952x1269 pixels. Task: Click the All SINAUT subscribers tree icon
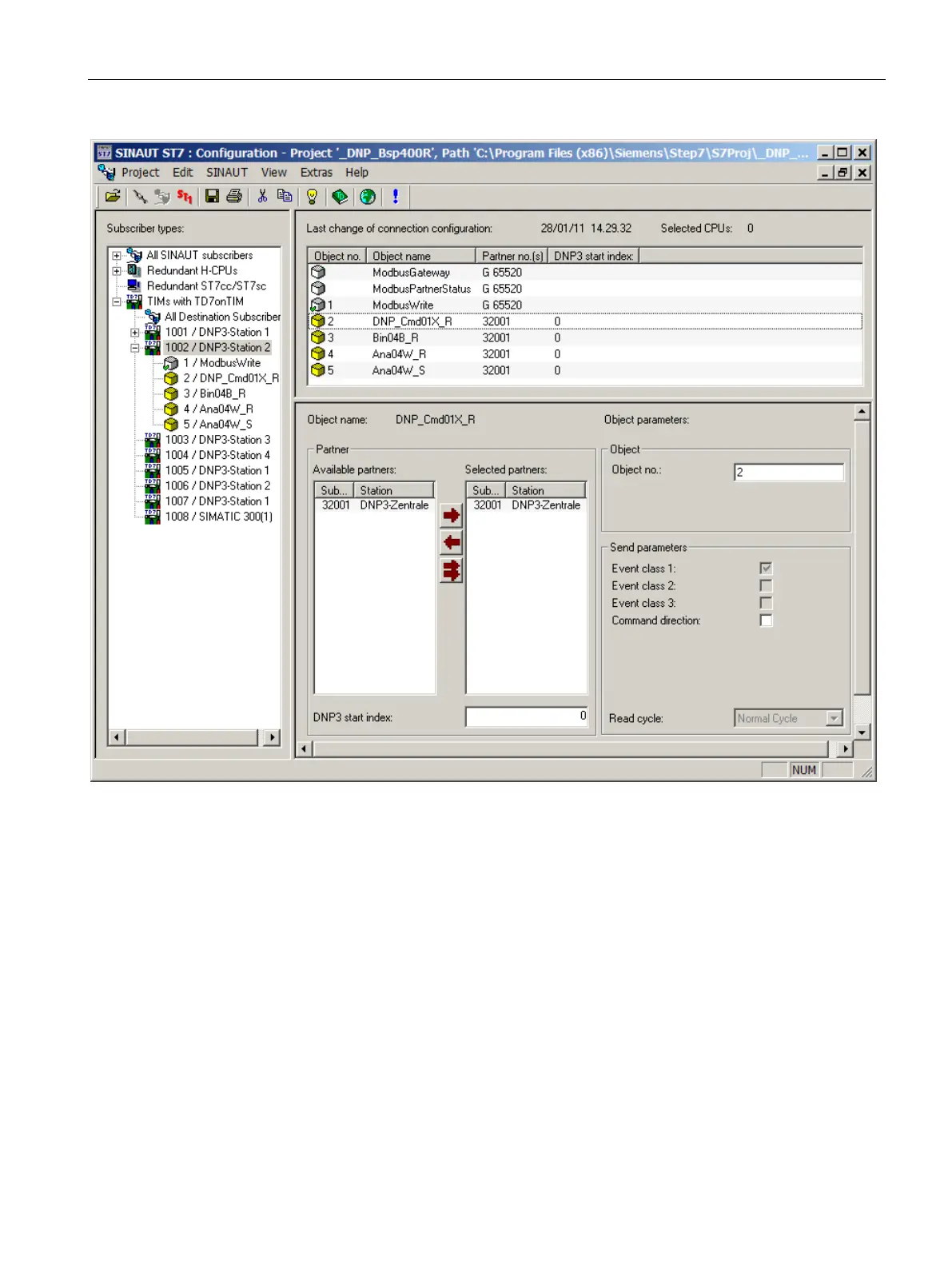134,256
